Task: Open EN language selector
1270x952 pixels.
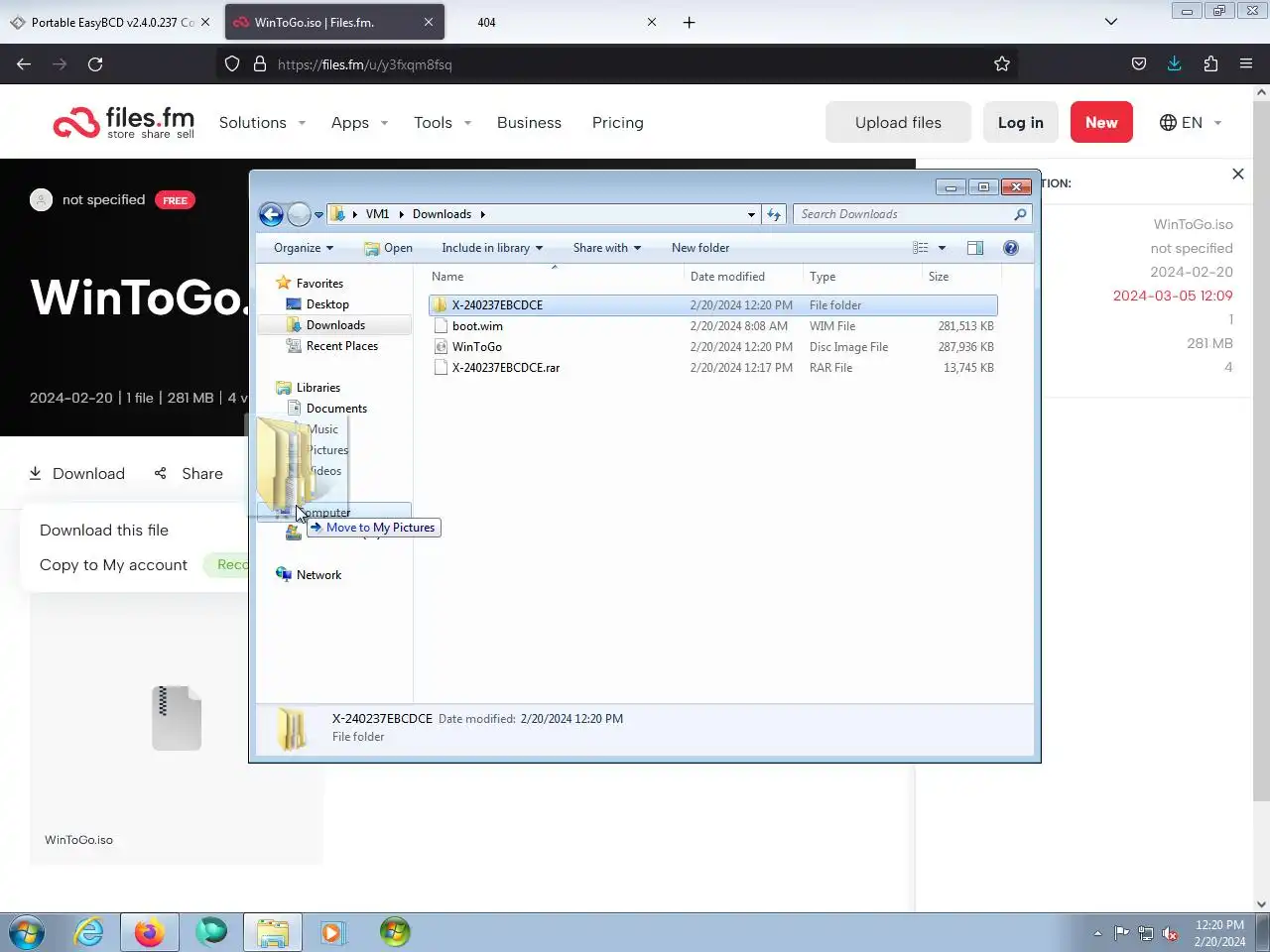Action: click(1191, 123)
